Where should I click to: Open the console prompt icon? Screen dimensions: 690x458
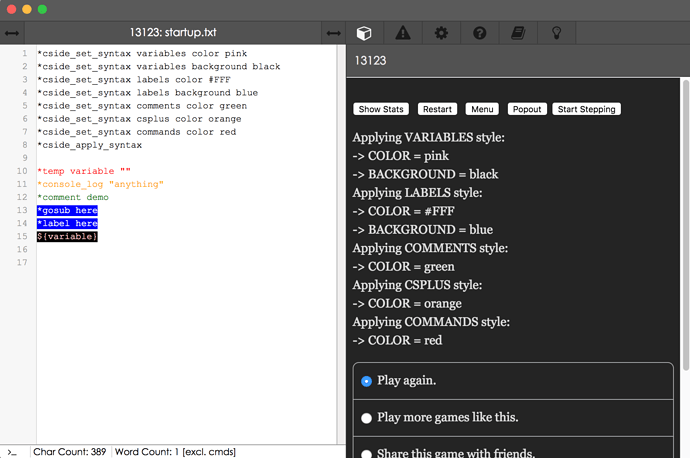point(12,452)
